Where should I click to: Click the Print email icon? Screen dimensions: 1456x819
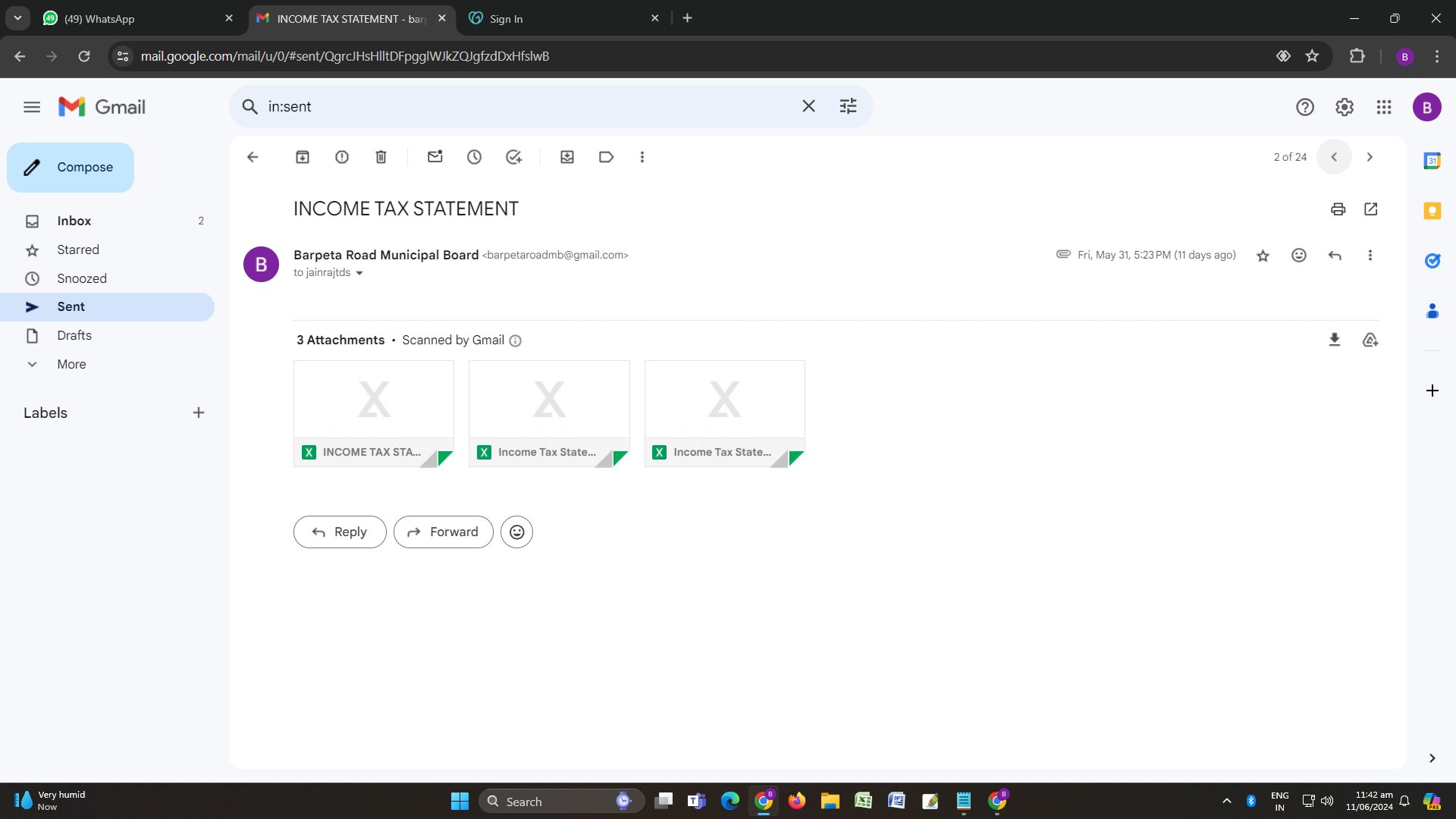pos(1338,209)
